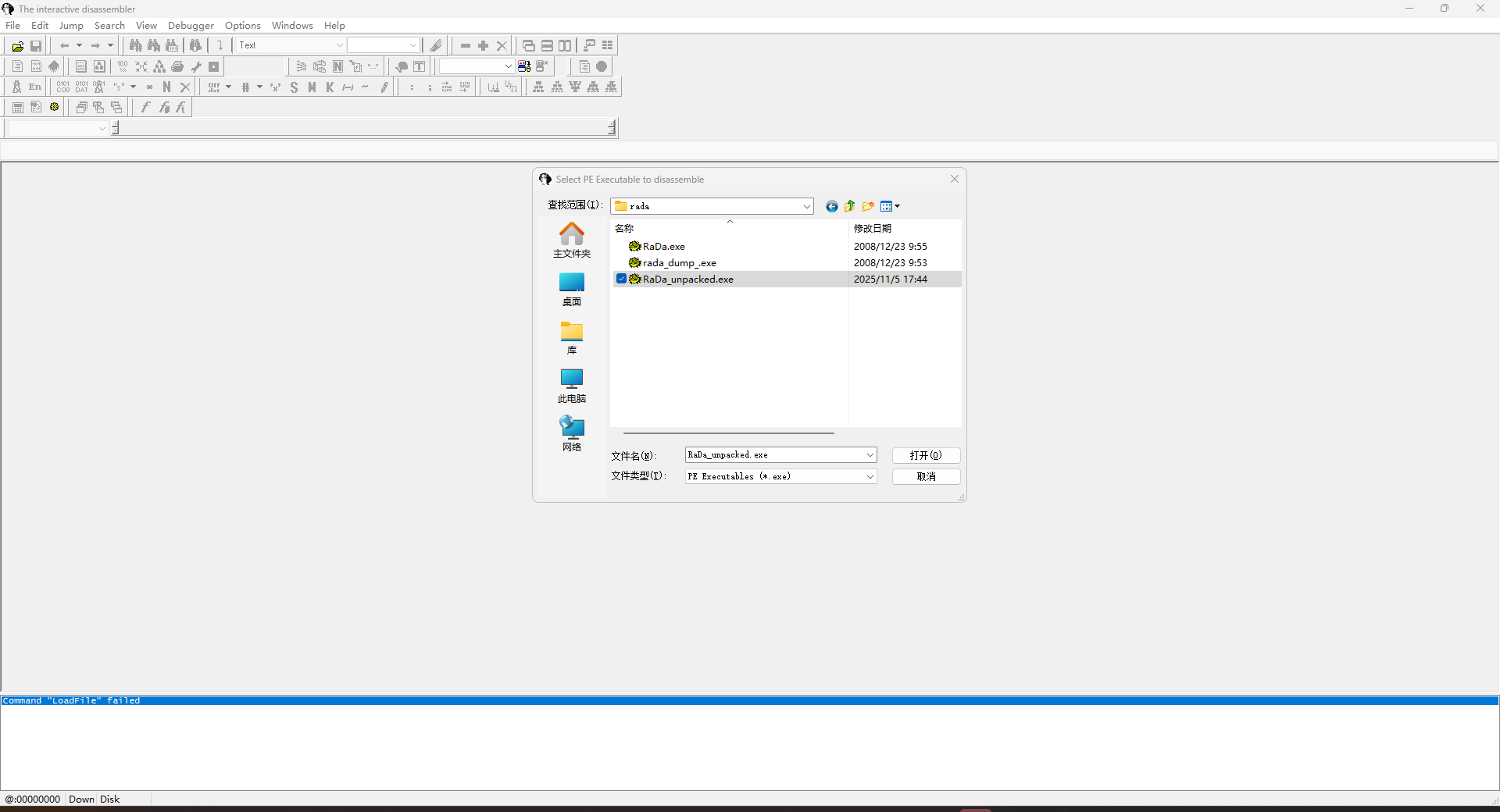
Task: Go back using the blue arrow in the file dialog
Action: [831, 207]
